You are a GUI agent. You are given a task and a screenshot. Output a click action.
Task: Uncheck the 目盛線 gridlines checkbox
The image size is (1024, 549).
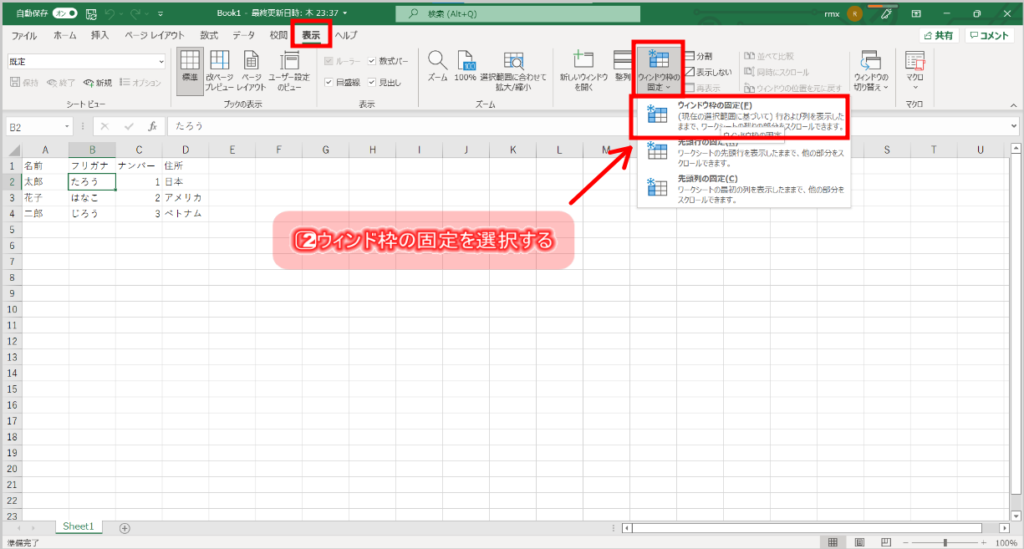pos(329,82)
